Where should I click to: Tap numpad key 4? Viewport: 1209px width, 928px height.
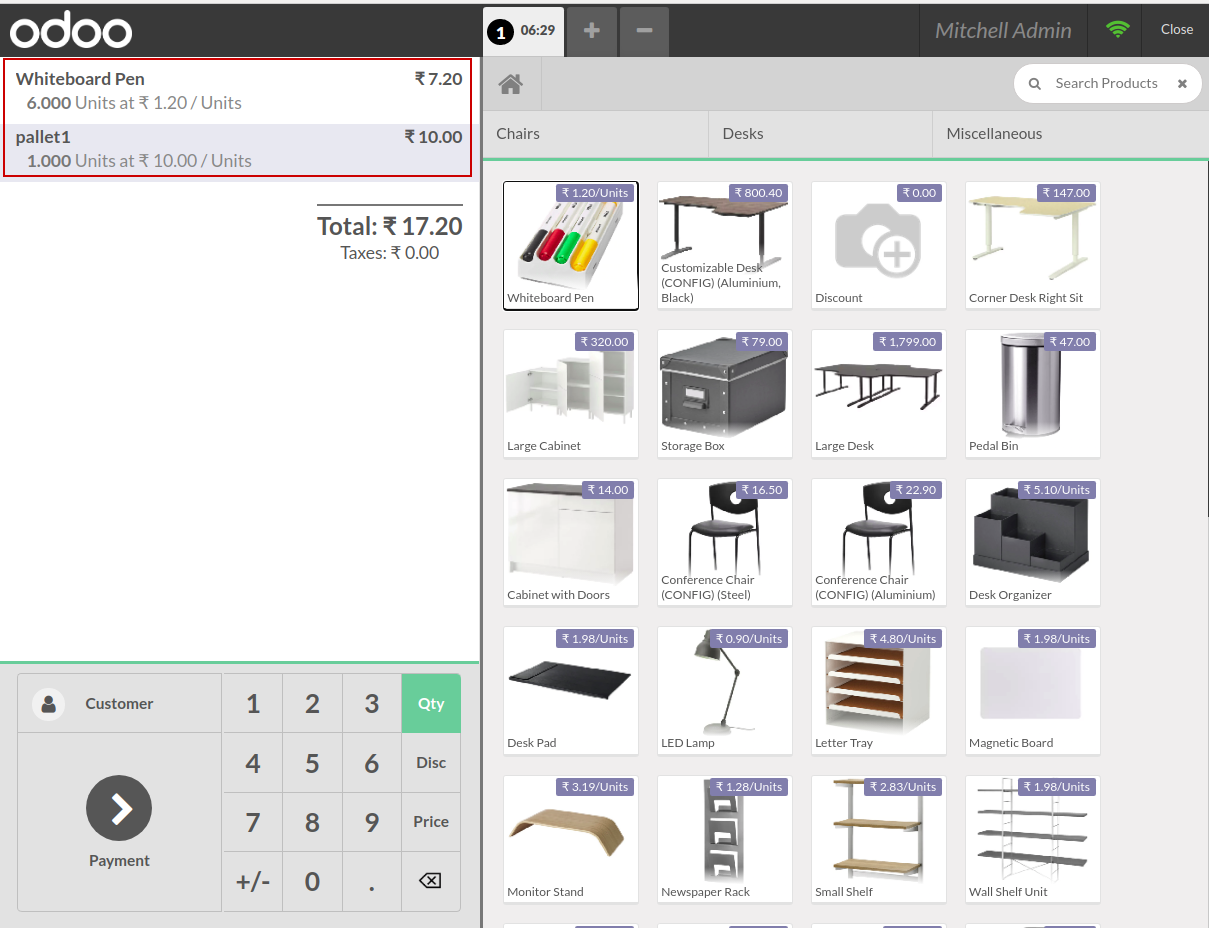coord(253,763)
